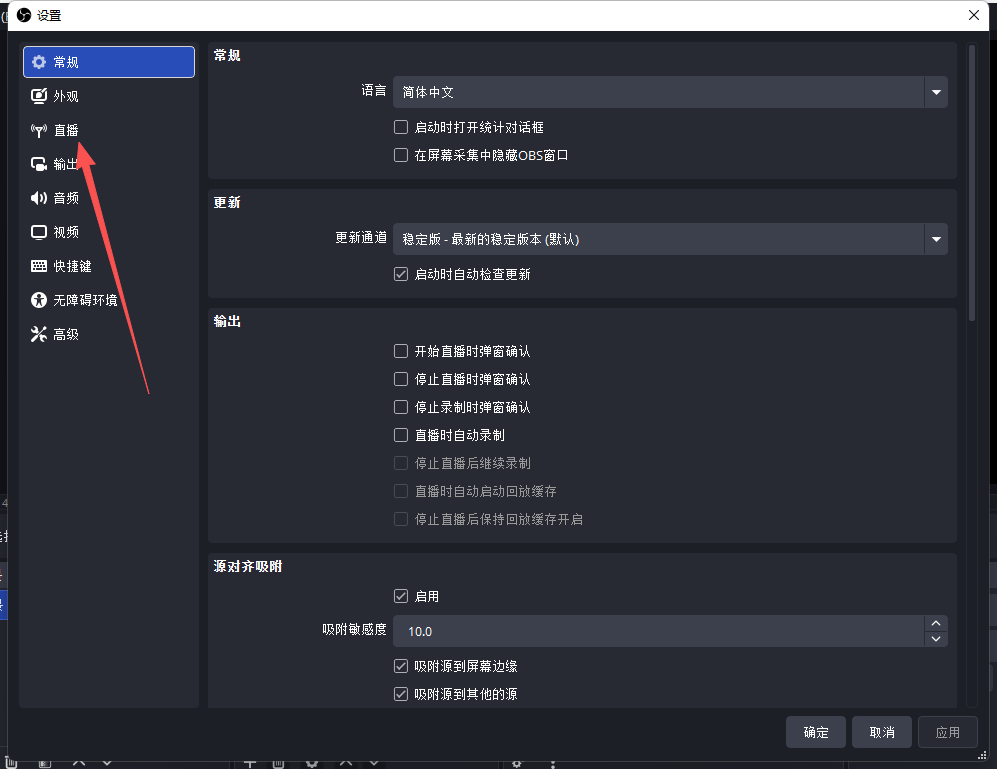This screenshot has width=997, height=769.
Task: Click the 无障碍环境 accessibility icon
Action: point(39,300)
